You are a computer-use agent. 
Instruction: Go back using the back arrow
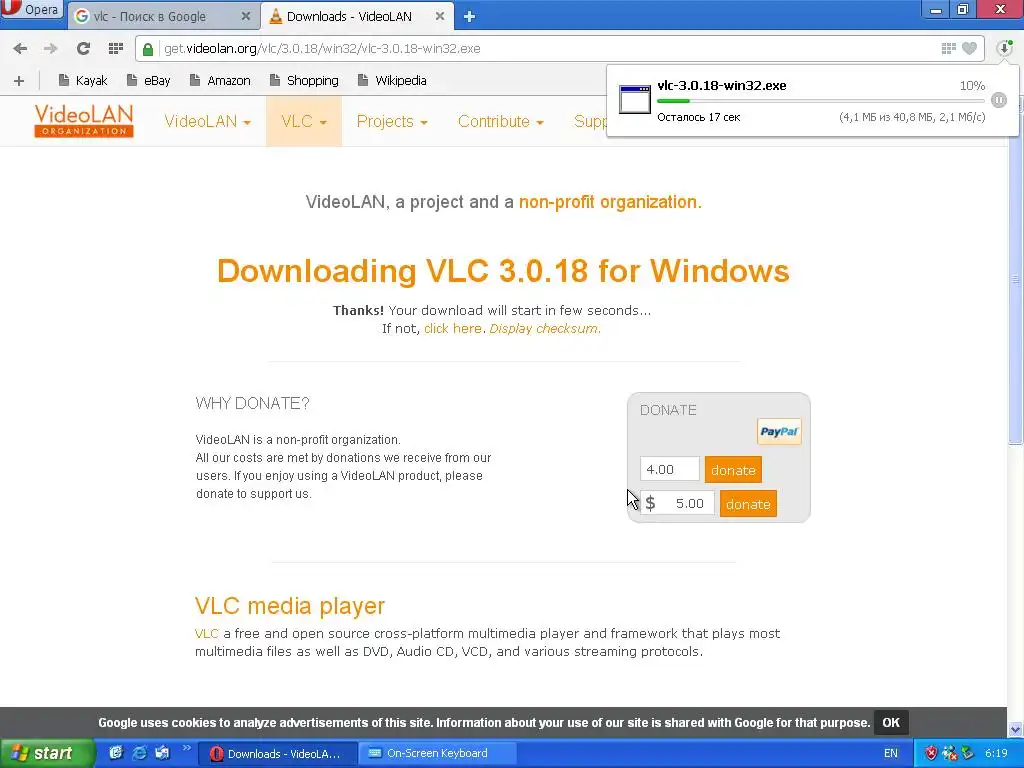click(20, 48)
